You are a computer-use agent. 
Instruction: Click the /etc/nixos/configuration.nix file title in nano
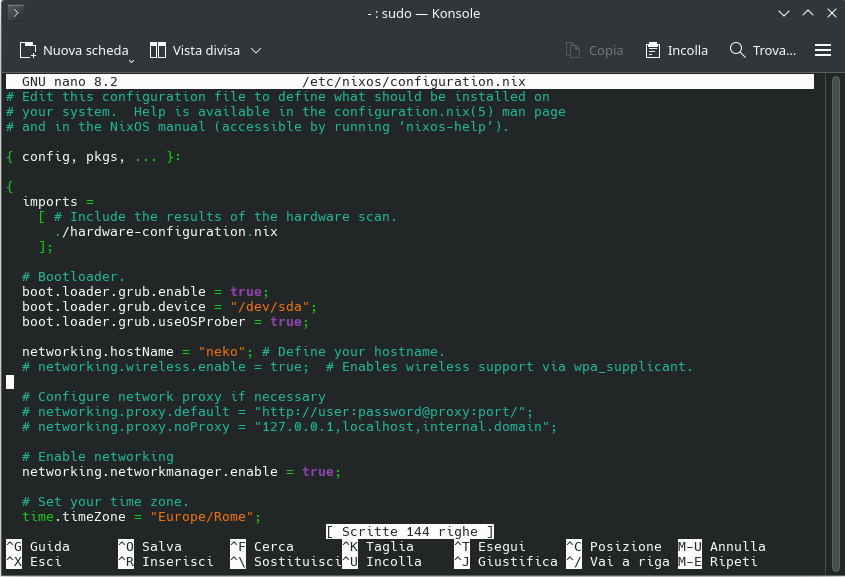(413, 82)
